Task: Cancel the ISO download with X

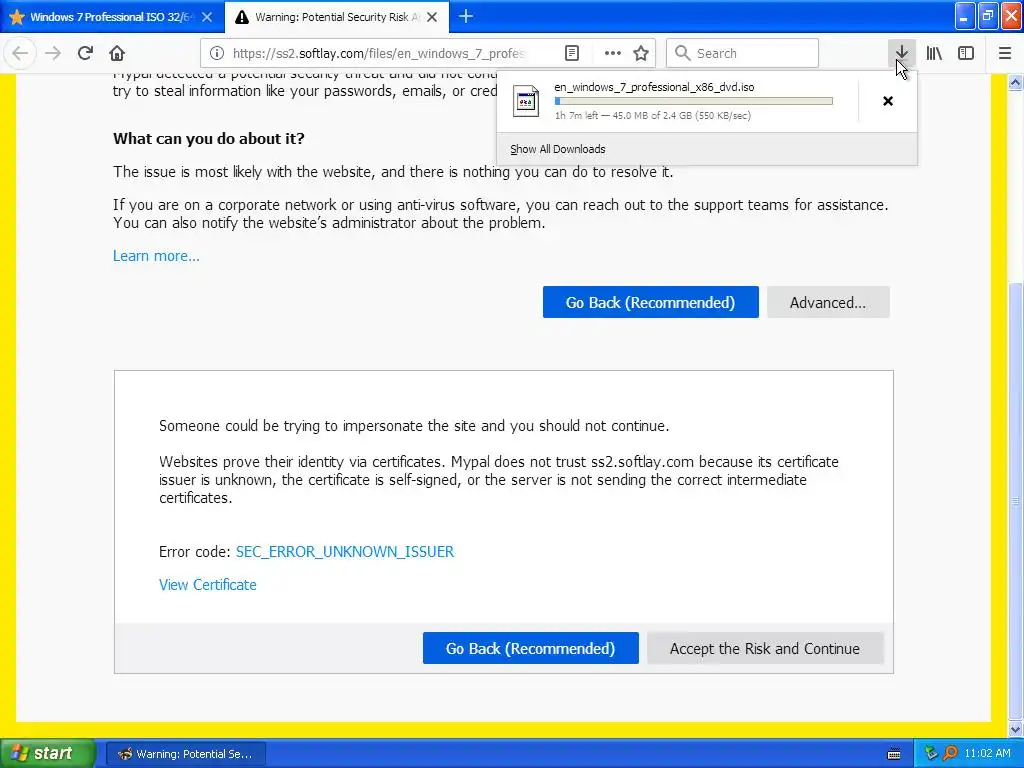Action: 888,101
